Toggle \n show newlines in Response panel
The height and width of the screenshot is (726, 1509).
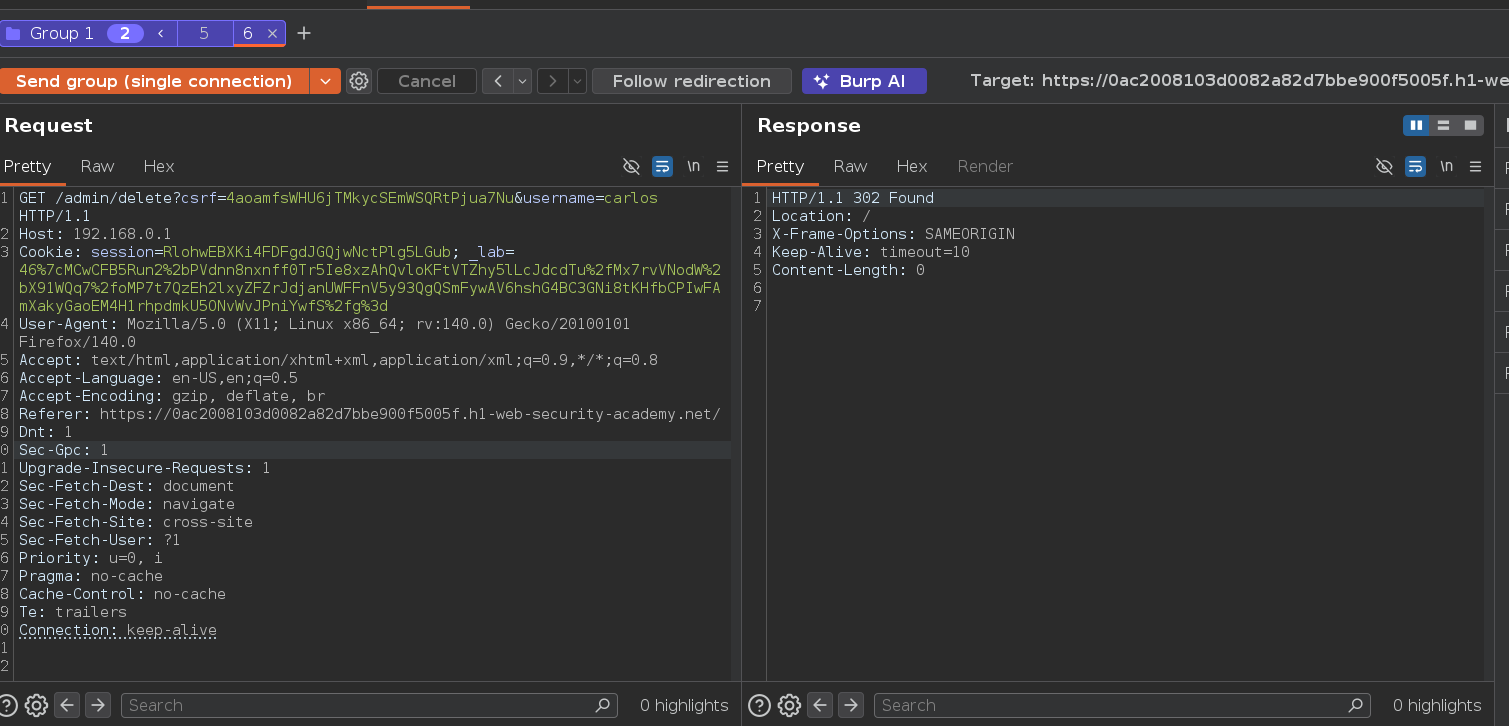1446,166
